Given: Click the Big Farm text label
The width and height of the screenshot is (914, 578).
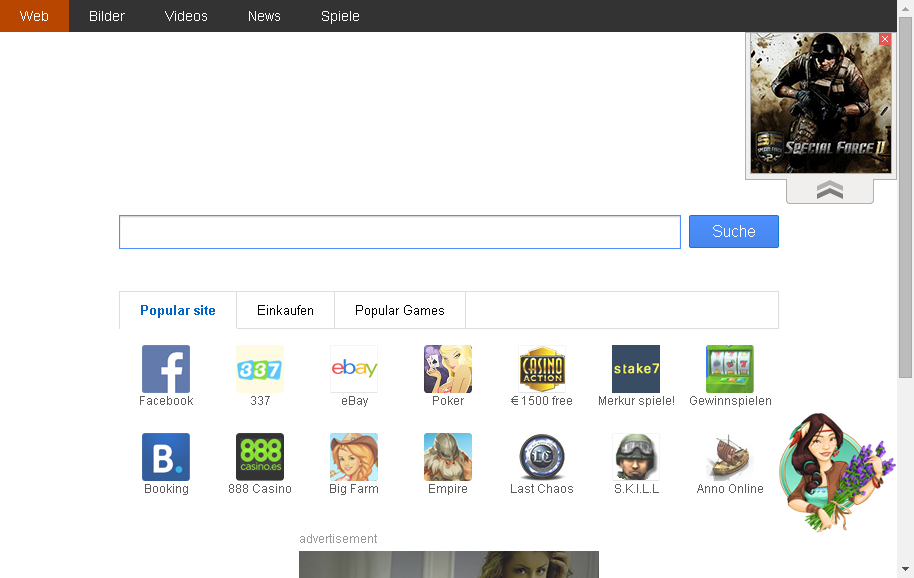Looking at the screenshot, I should point(354,489).
